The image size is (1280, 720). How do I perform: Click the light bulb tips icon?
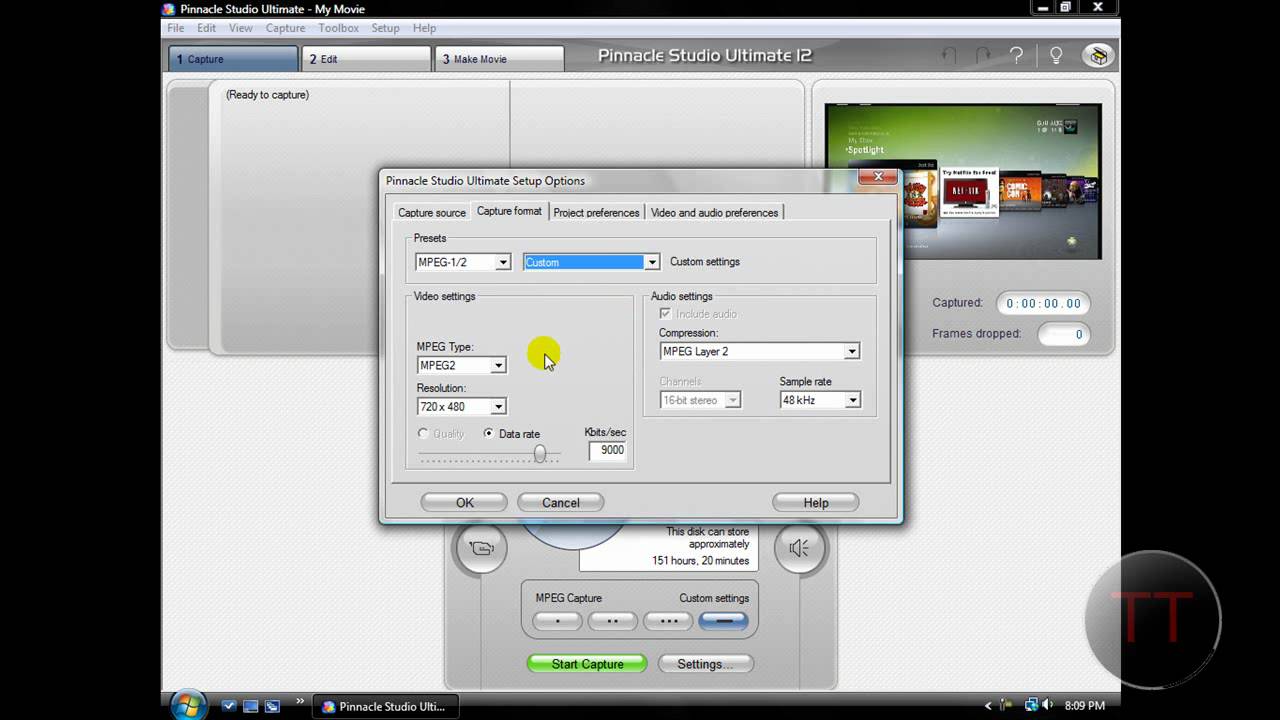(x=1055, y=56)
